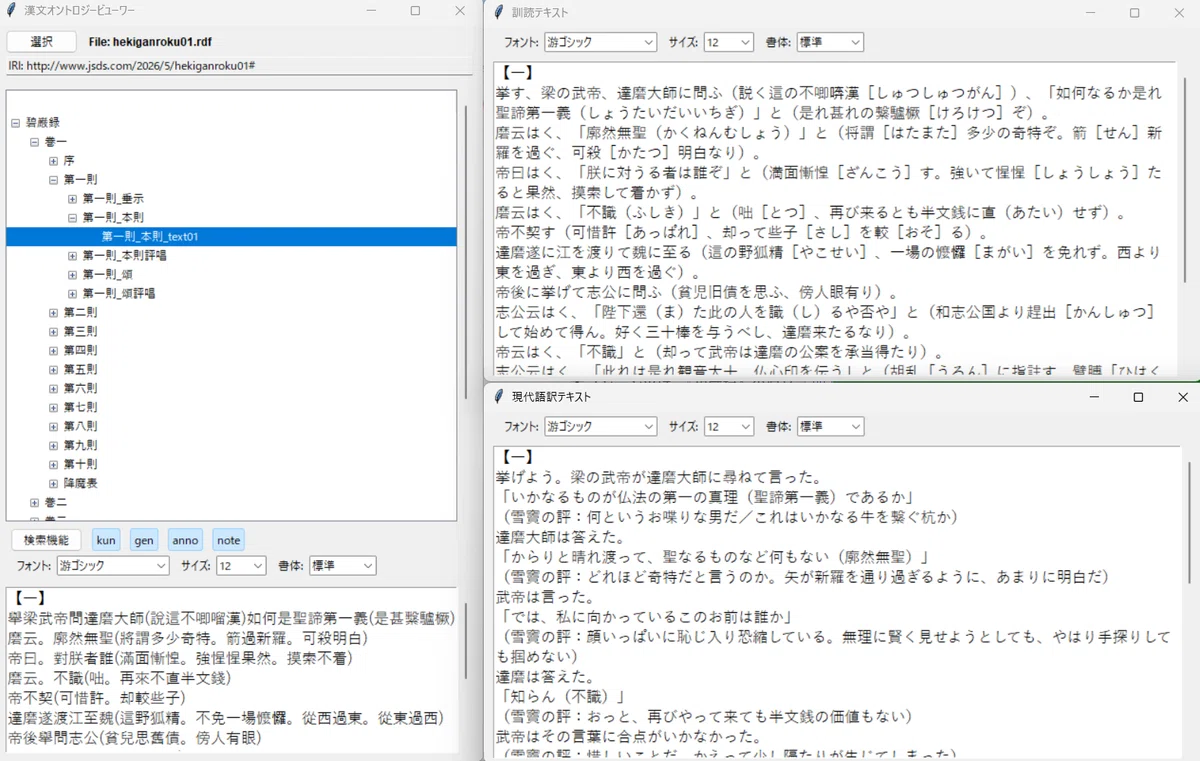Screen dimensions: 1200x761
Task: Click inside the 現代語訳テキスト text area
Action: (x=838, y=603)
